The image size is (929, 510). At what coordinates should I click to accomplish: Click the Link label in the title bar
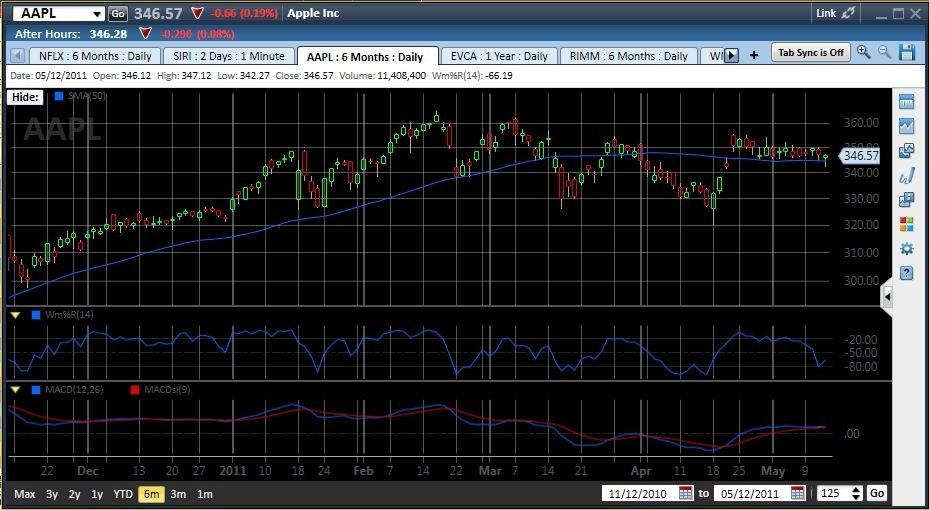[825, 13]
